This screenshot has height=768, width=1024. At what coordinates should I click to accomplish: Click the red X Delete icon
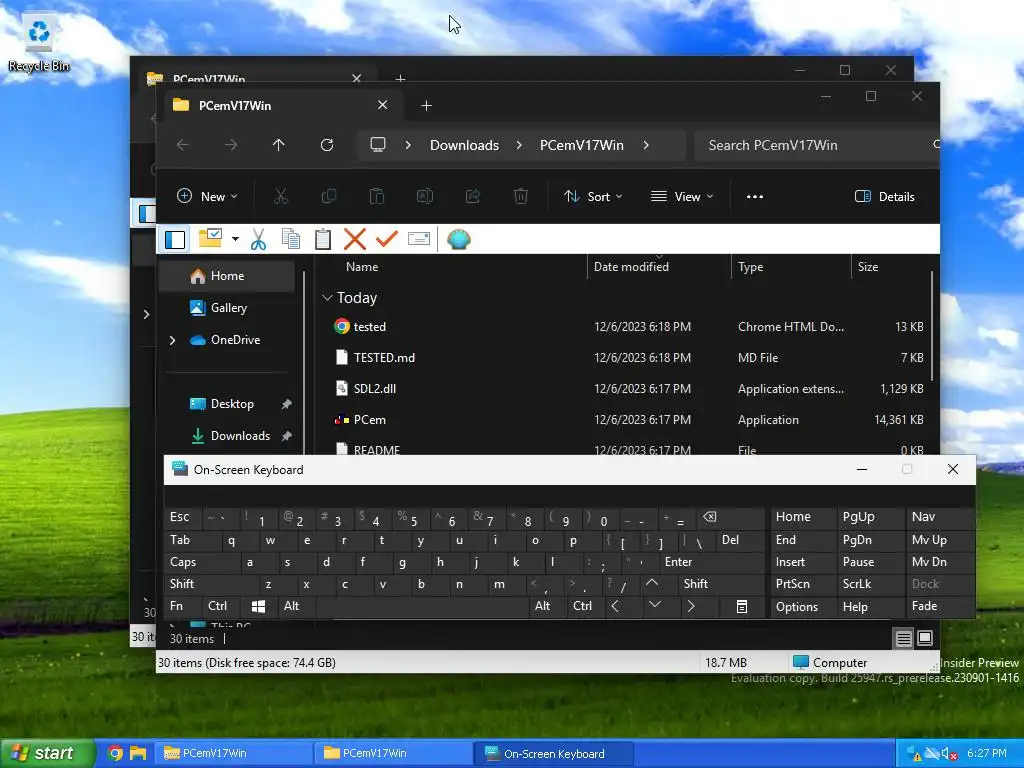point(355,240)
